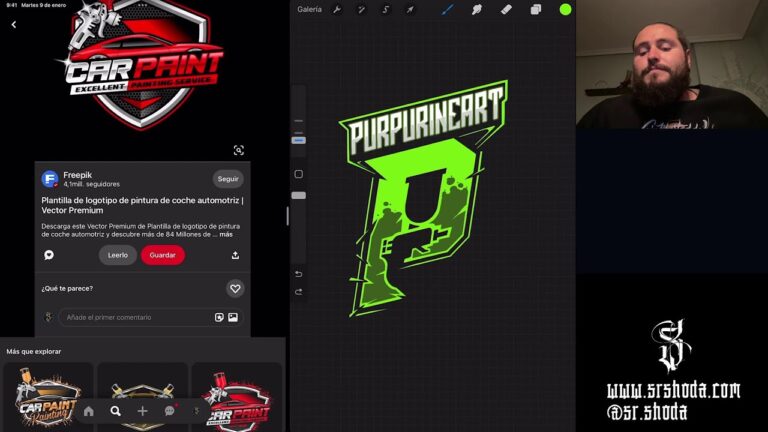Follow Freepik with the Seguir button
Viewport: 768px width, 432px height.
click(228, 179)
